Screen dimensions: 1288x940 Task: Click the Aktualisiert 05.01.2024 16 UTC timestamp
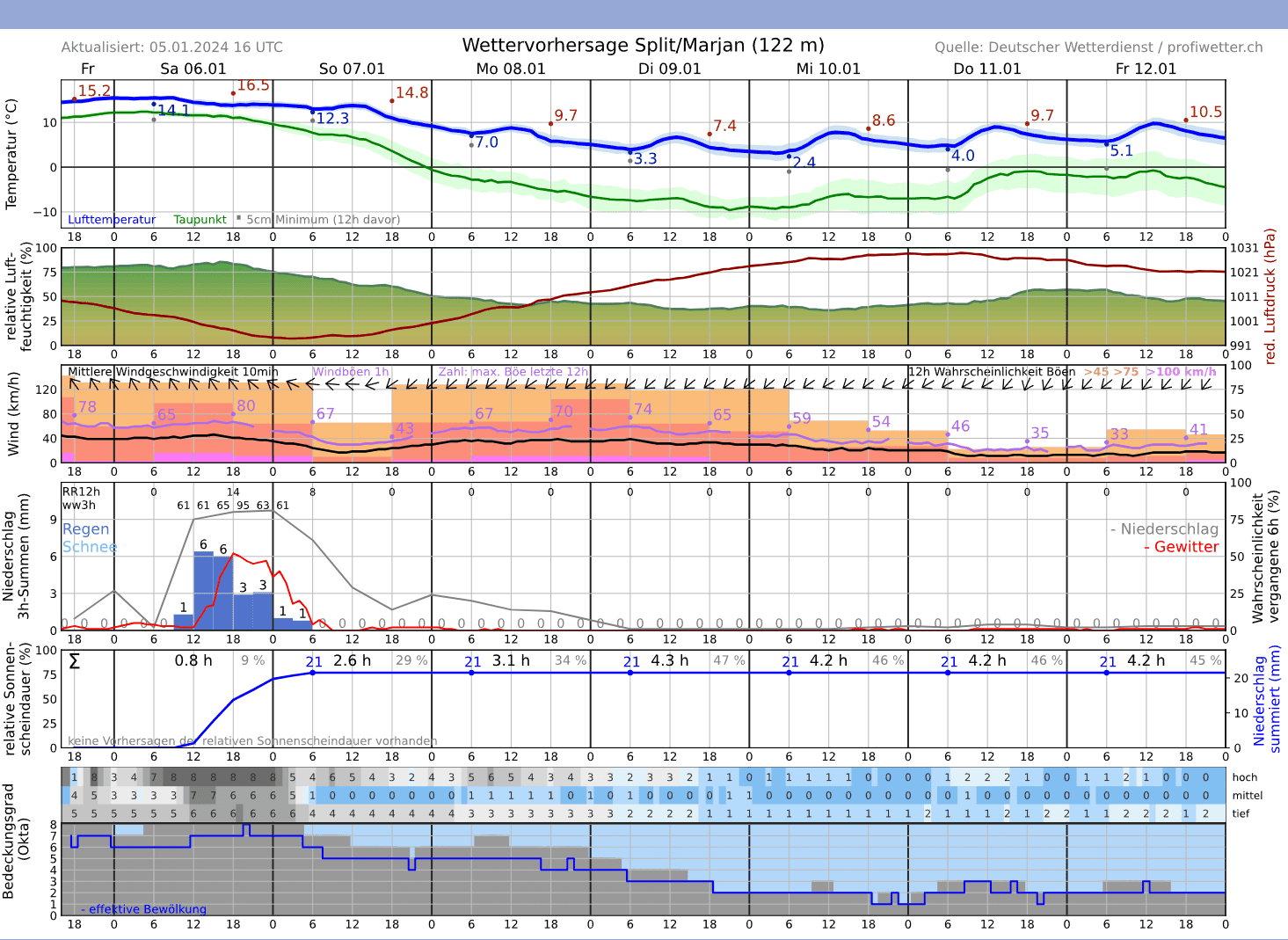pos(172,47)
